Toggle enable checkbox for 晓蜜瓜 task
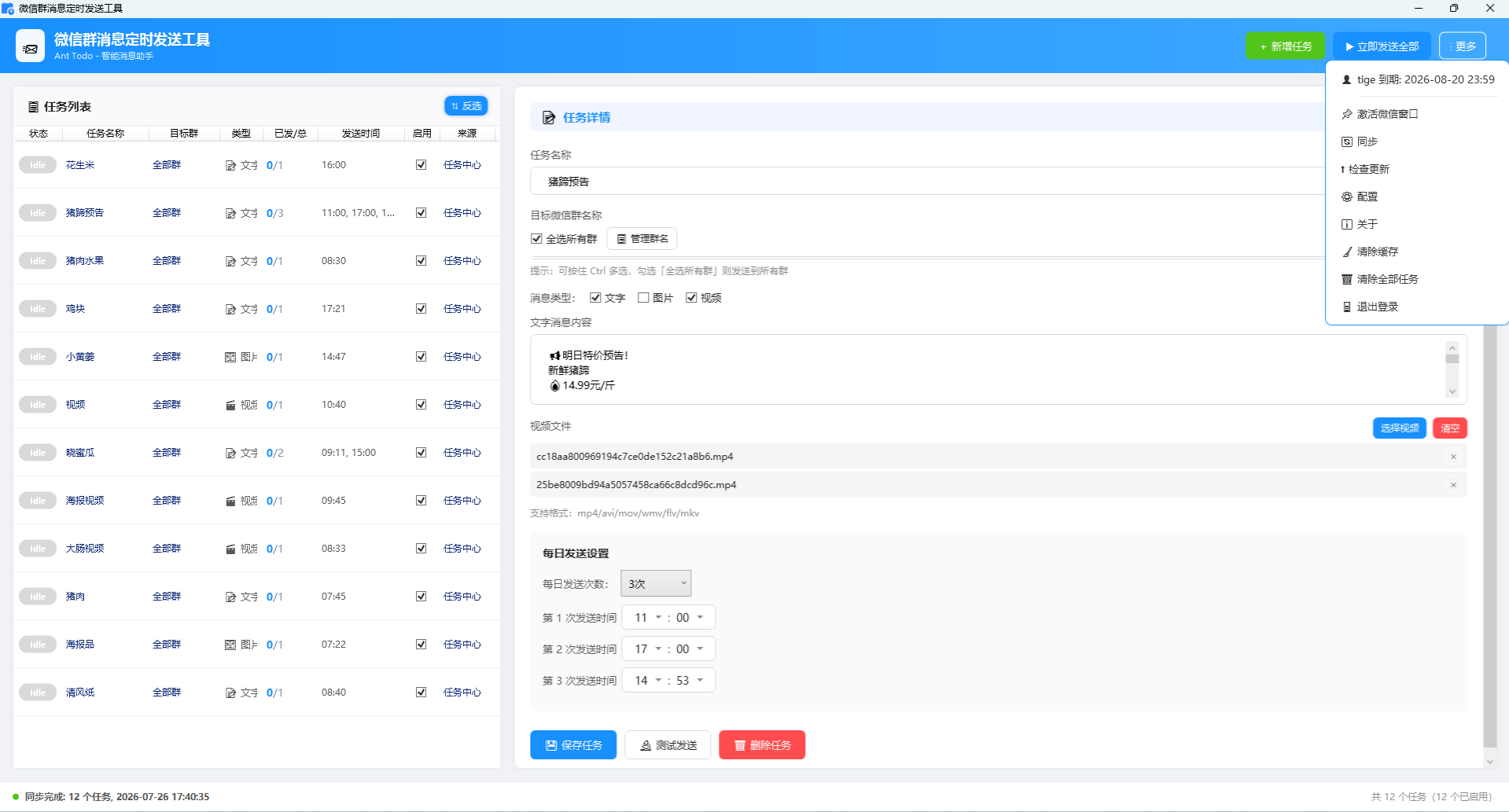Viewport: 1509px width, 812px height. click(421, 453)
